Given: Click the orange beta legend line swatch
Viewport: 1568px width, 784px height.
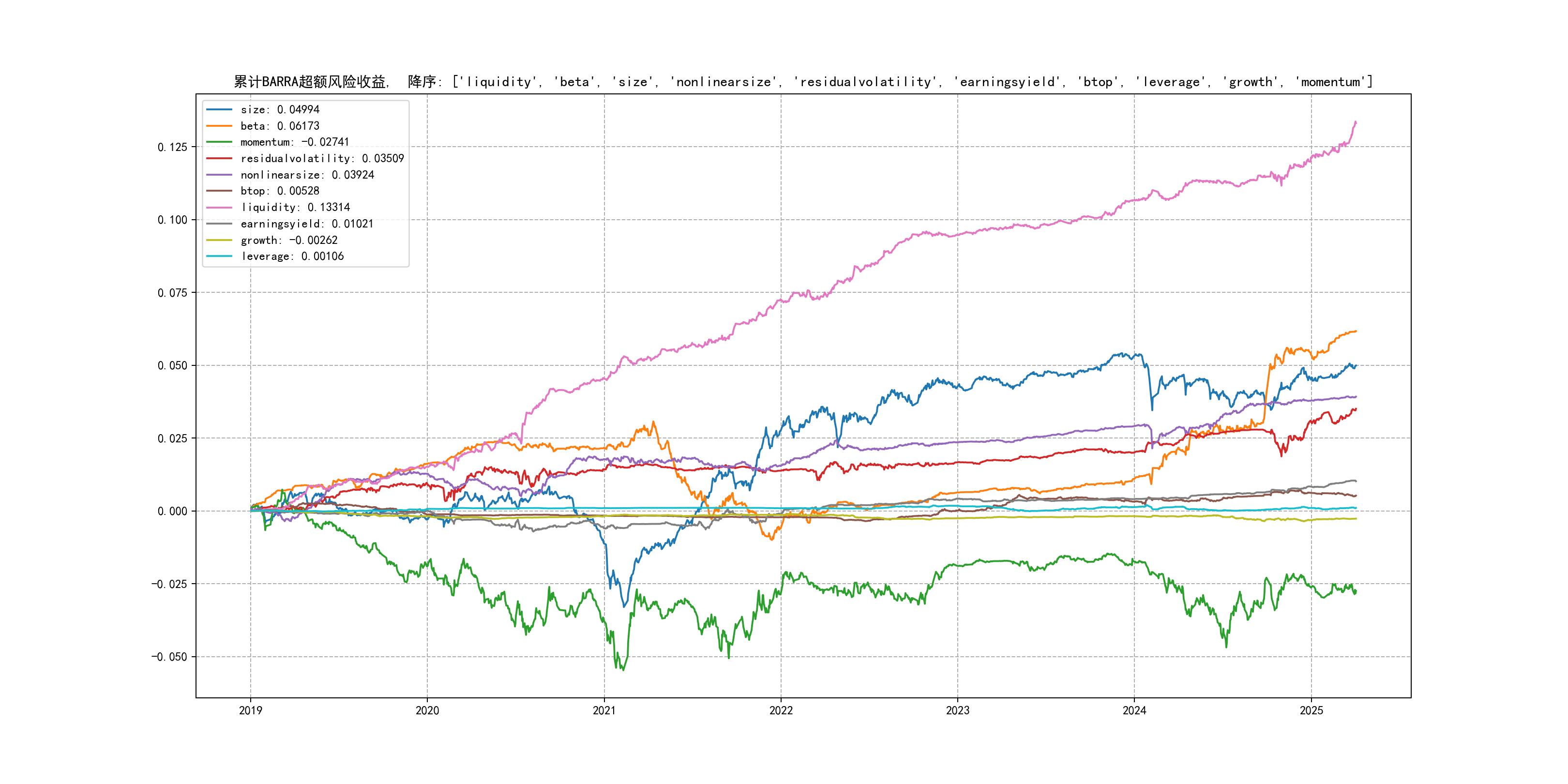Looking at the screenshot, I should coord(219,126).
